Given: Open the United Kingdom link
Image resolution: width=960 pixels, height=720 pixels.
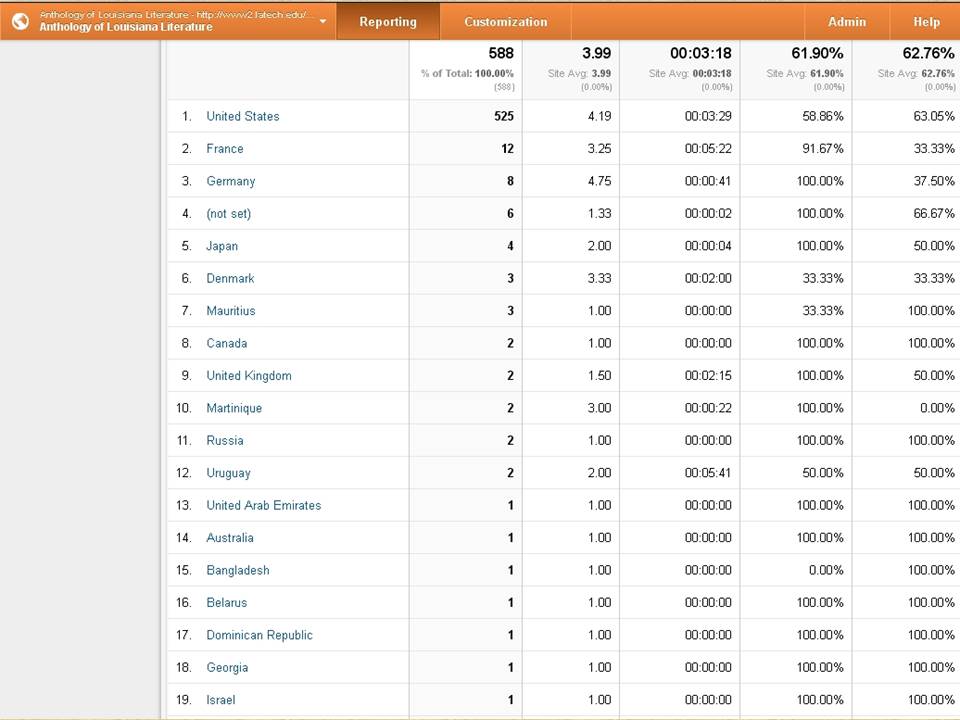Looking at the screenshot, I should pos(249,376).
